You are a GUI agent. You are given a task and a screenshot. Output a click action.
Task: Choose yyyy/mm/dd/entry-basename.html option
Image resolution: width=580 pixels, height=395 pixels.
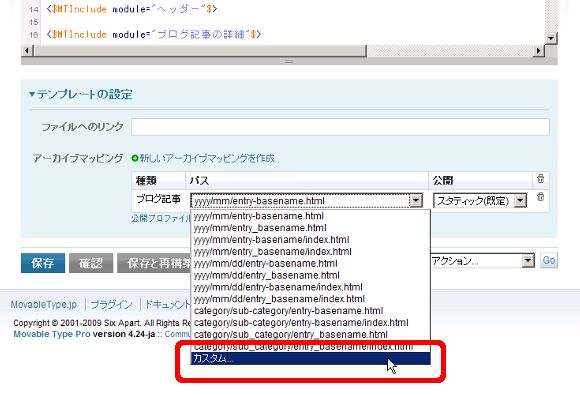pyautogui.click(x=310, y=263)
